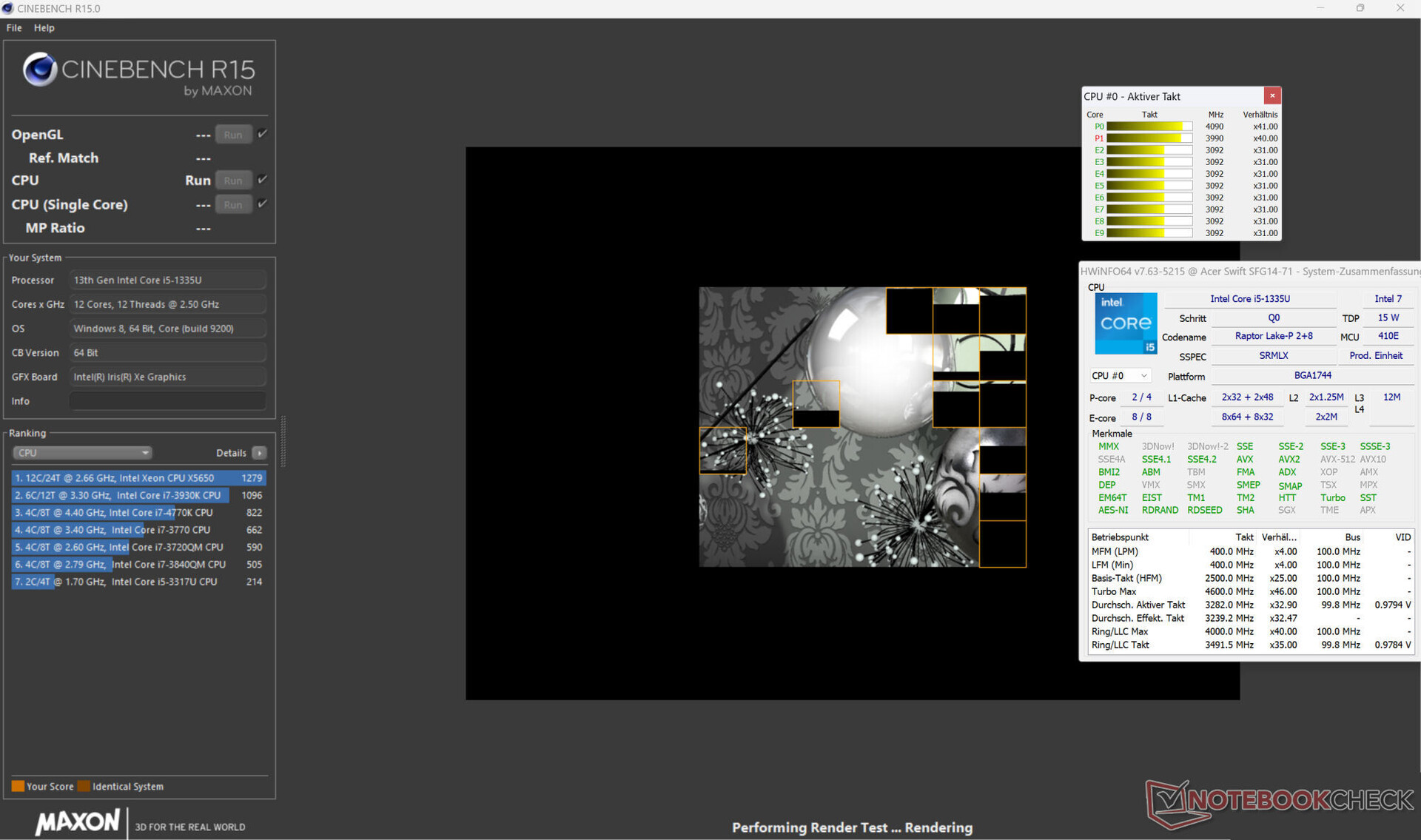Toggle the OpenGL test checkbox
Screen dimensions: 1421x840
(262, 134)
